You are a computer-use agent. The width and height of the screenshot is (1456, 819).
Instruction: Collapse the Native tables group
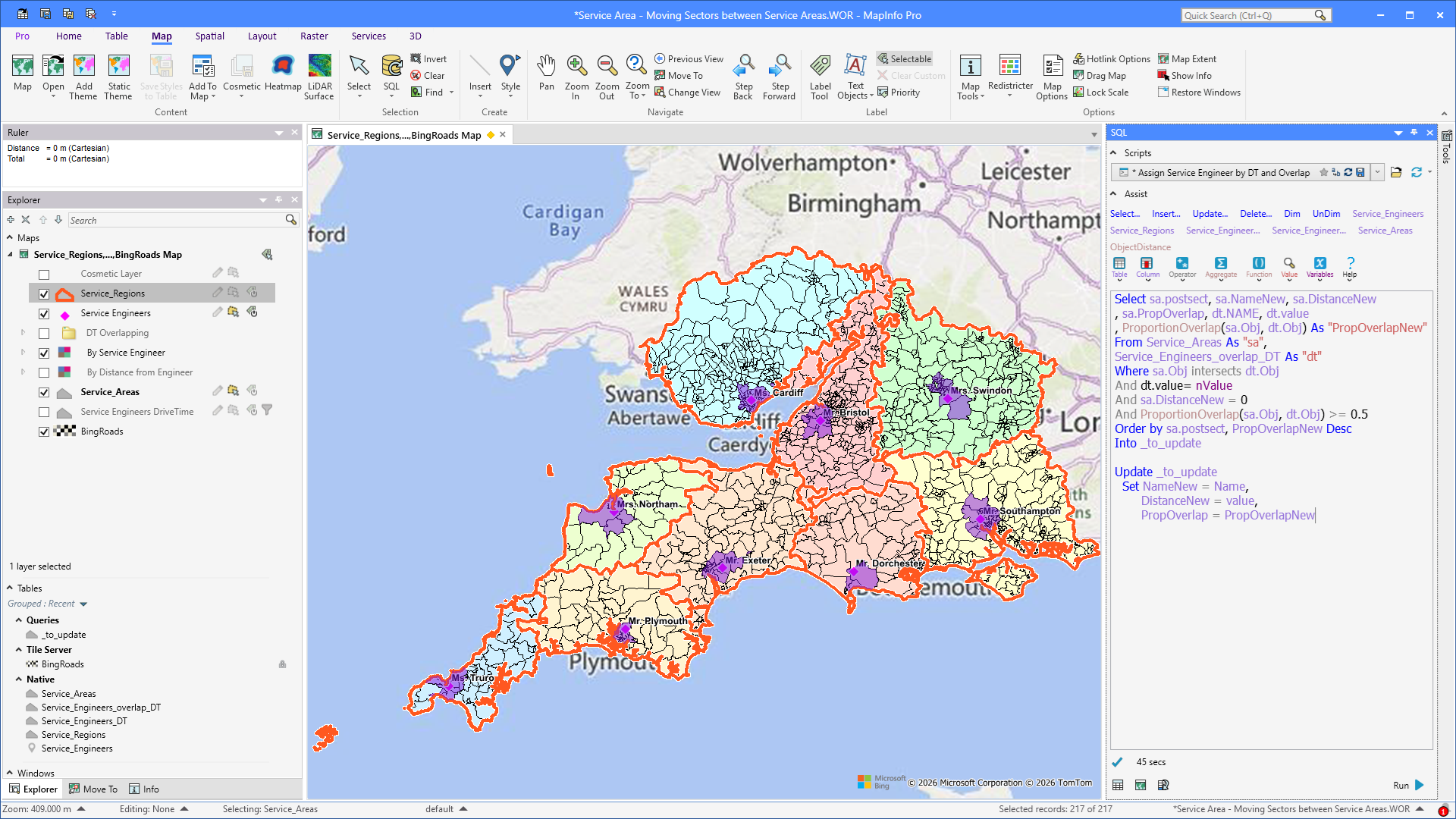[19, 679]
